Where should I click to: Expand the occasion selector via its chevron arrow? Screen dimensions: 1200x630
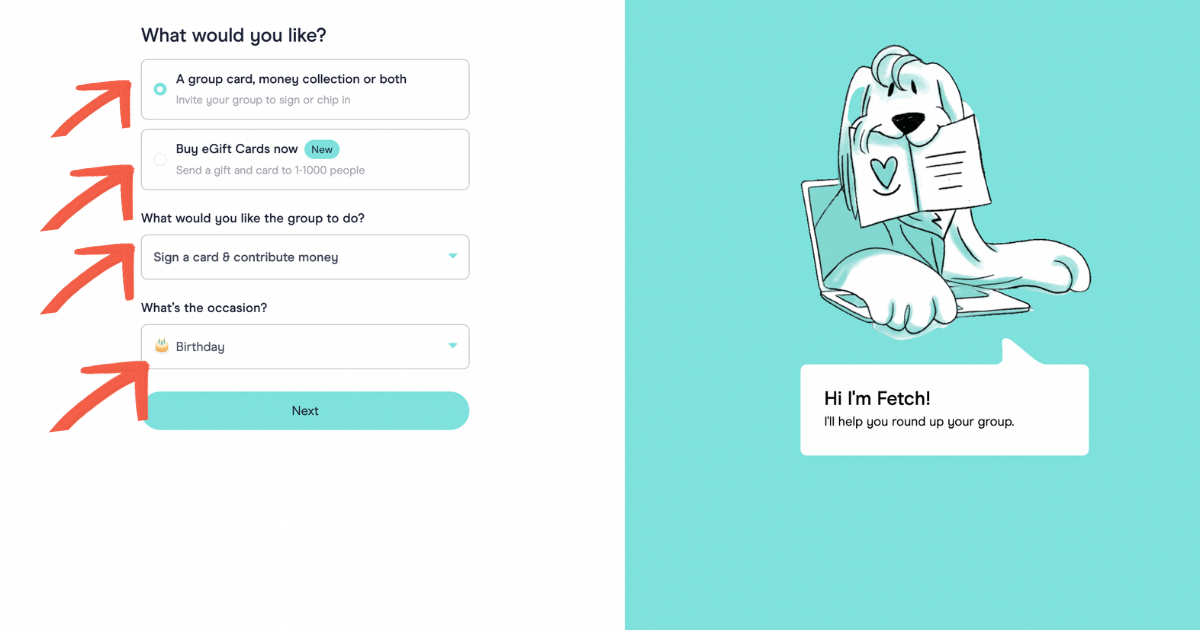[451, 346]
